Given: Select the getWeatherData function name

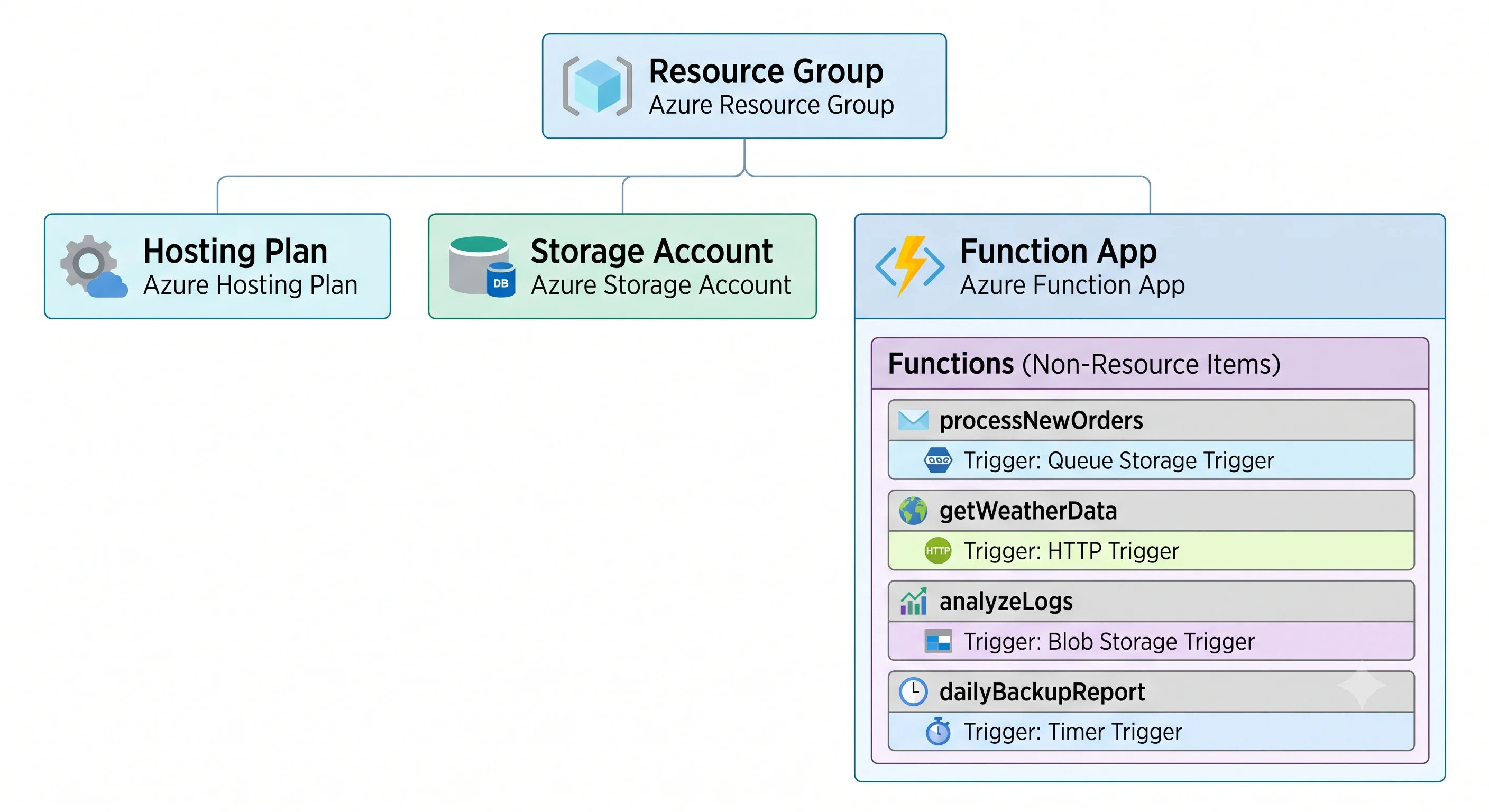Looking at the screenshot, I should tap(1028, 511).
